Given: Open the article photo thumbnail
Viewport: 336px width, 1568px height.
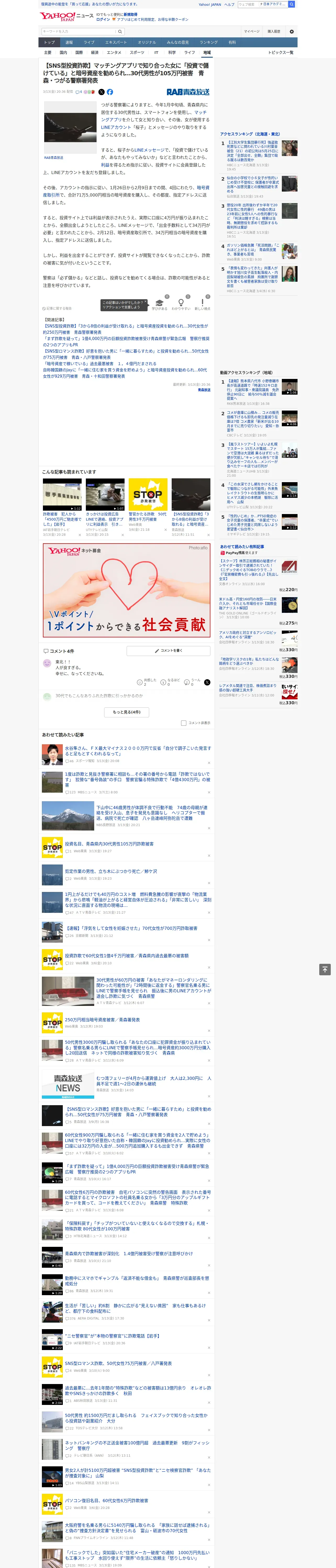Looking at the screenshot, I should pyautogui.click(x=70, y=127).
